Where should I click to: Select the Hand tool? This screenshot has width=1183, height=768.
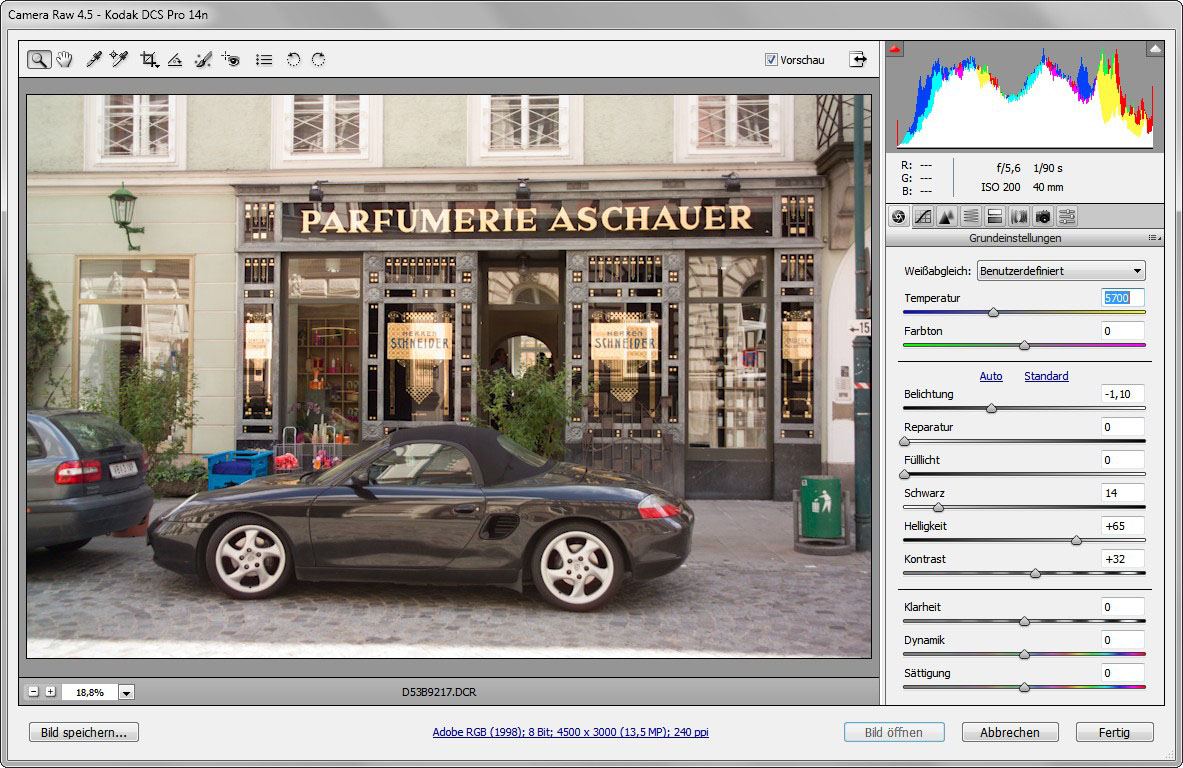coord(65,60)
